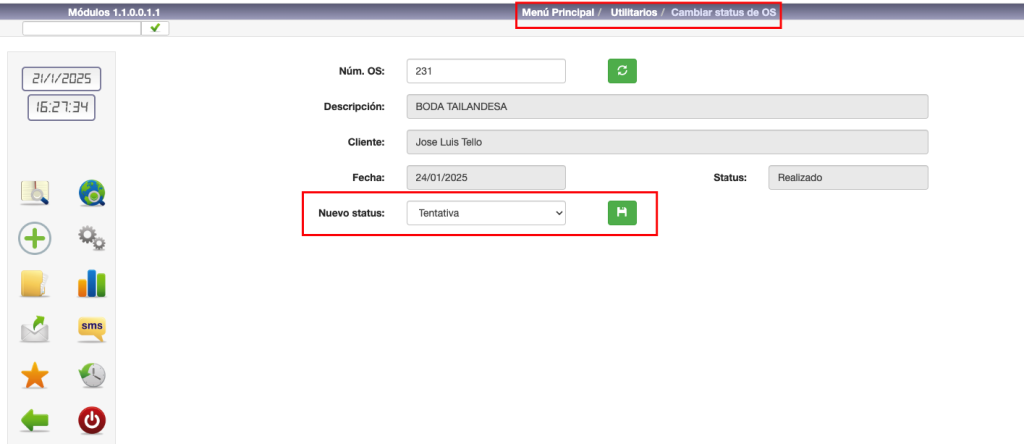Open the globe web search icon
Screen dimensions: 1024x444
(92, 193)
